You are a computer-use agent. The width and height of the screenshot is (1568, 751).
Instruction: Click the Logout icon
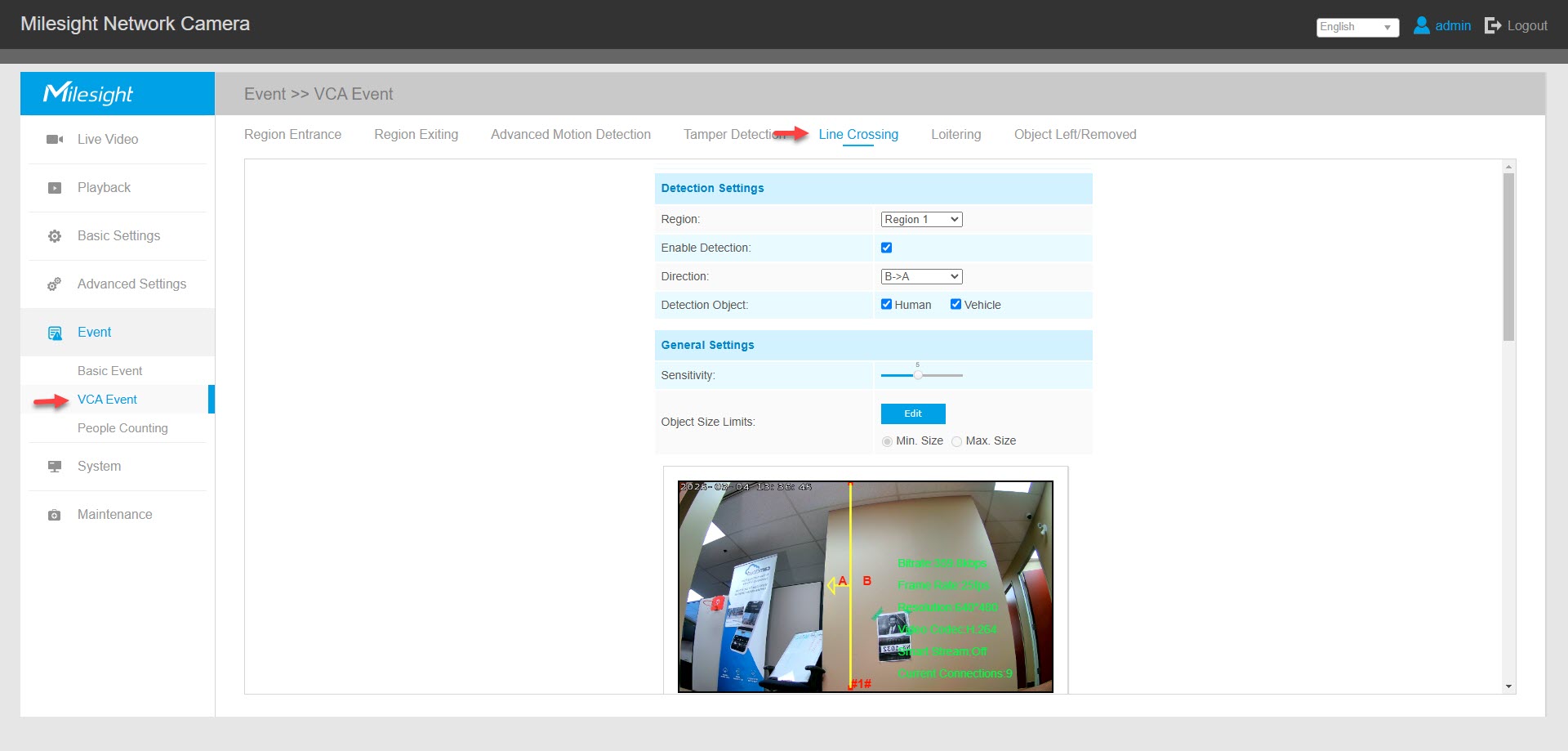coord(1493,25)
